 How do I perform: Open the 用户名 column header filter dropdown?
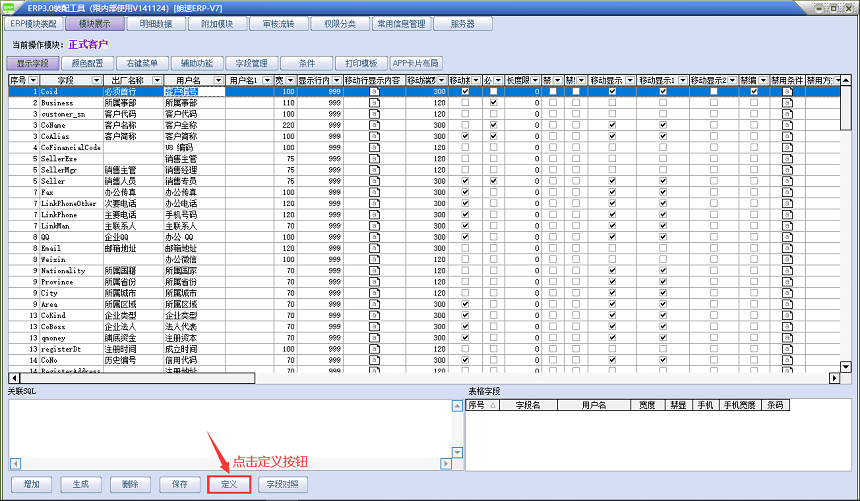(220, 80)
